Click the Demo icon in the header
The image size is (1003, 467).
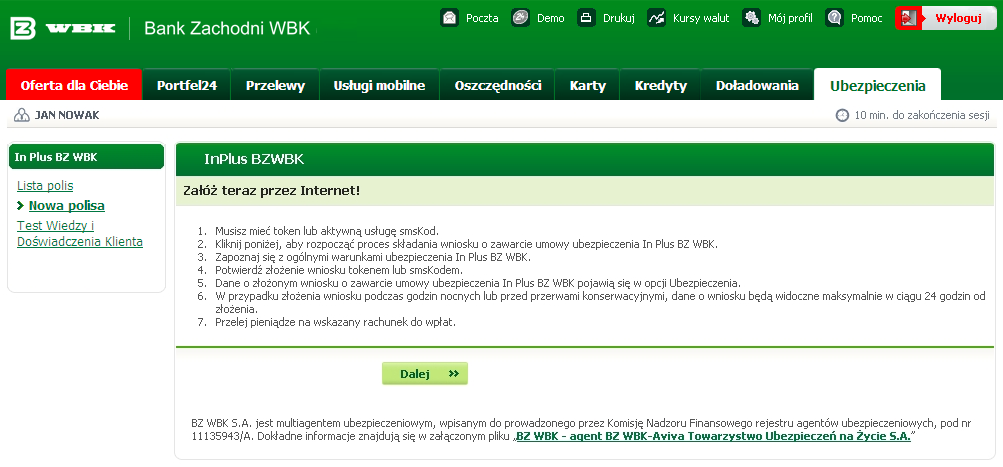(x=521, y=18)
